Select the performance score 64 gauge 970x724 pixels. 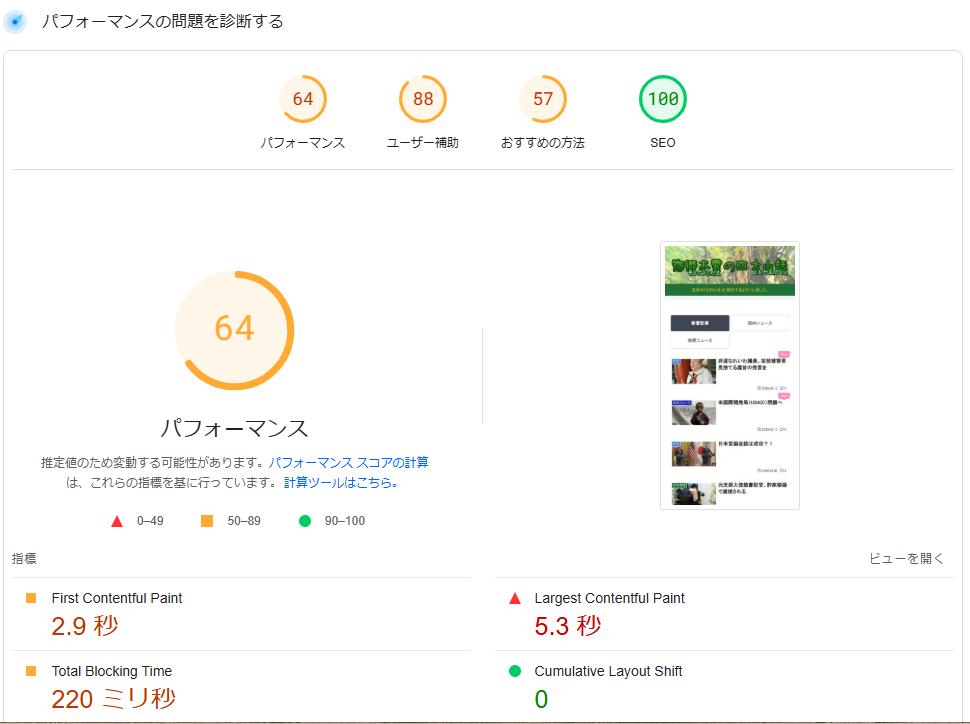(x=303, y=99)
